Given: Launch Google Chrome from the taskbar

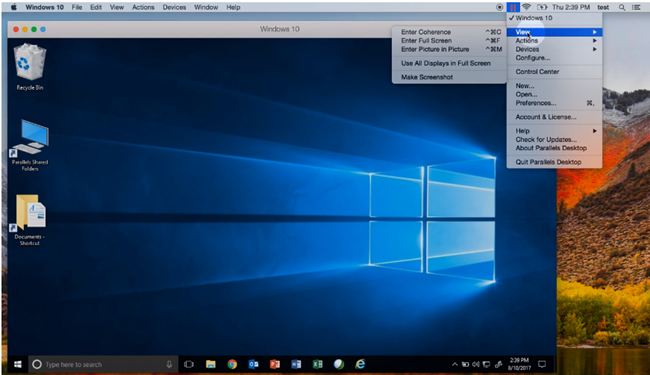Looking at the screenshot, I should 232,364.
